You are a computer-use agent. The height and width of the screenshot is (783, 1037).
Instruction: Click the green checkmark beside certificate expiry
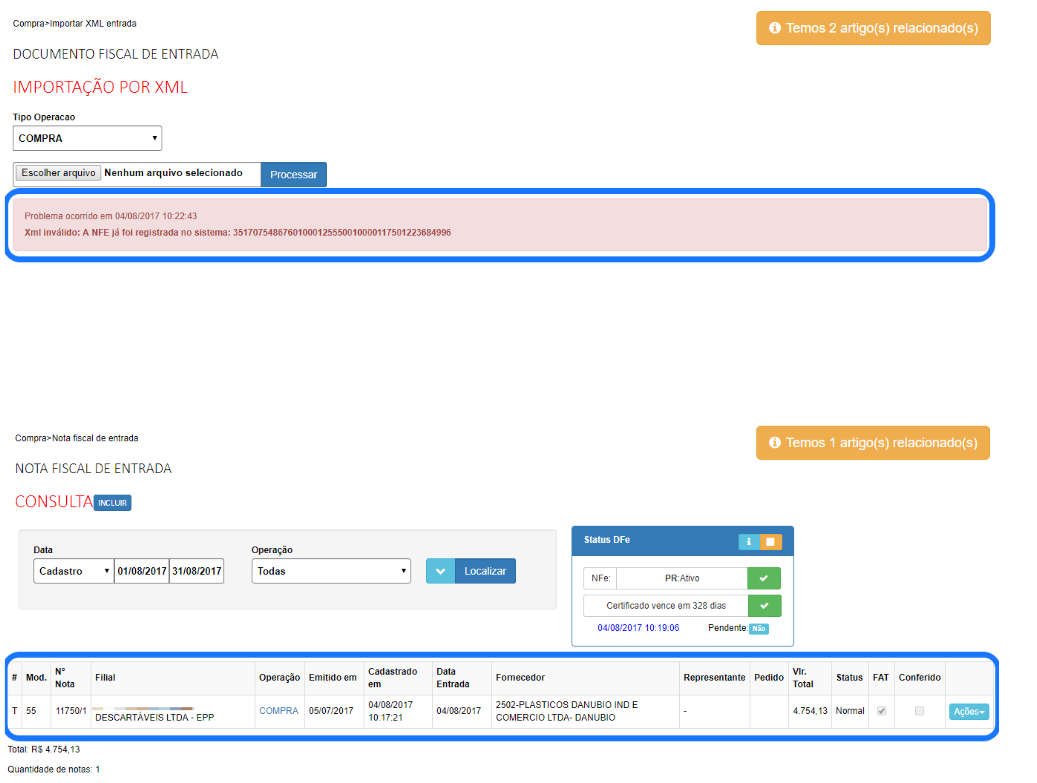tap(764, 606)
